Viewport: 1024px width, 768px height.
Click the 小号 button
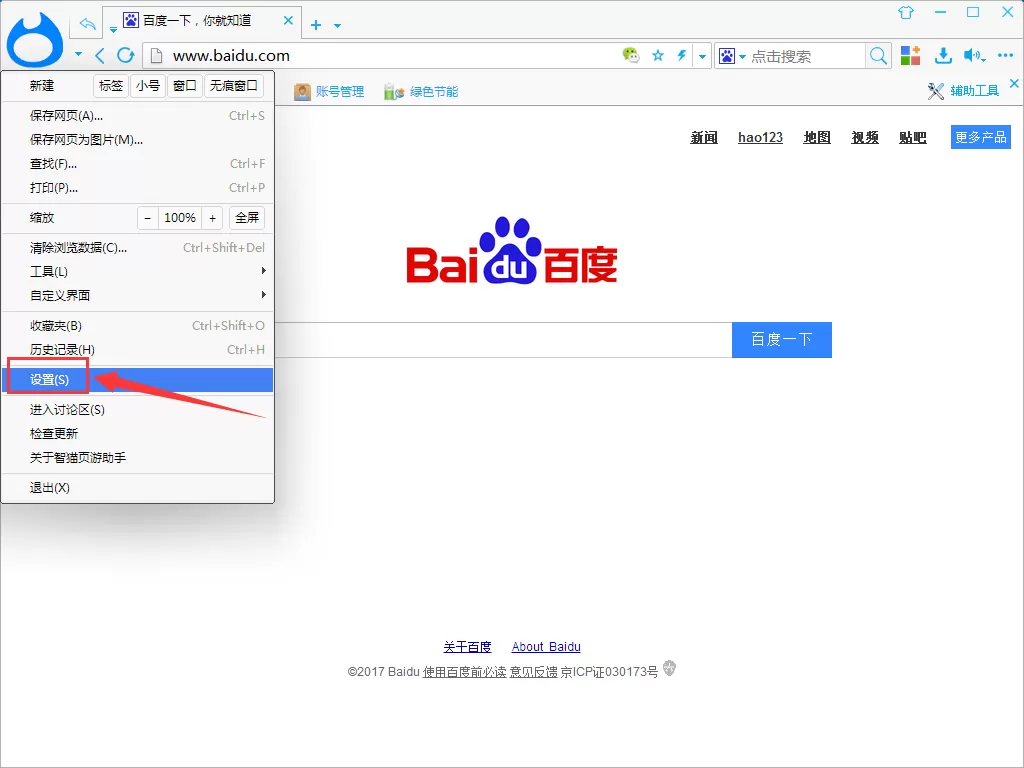(148, 86)
